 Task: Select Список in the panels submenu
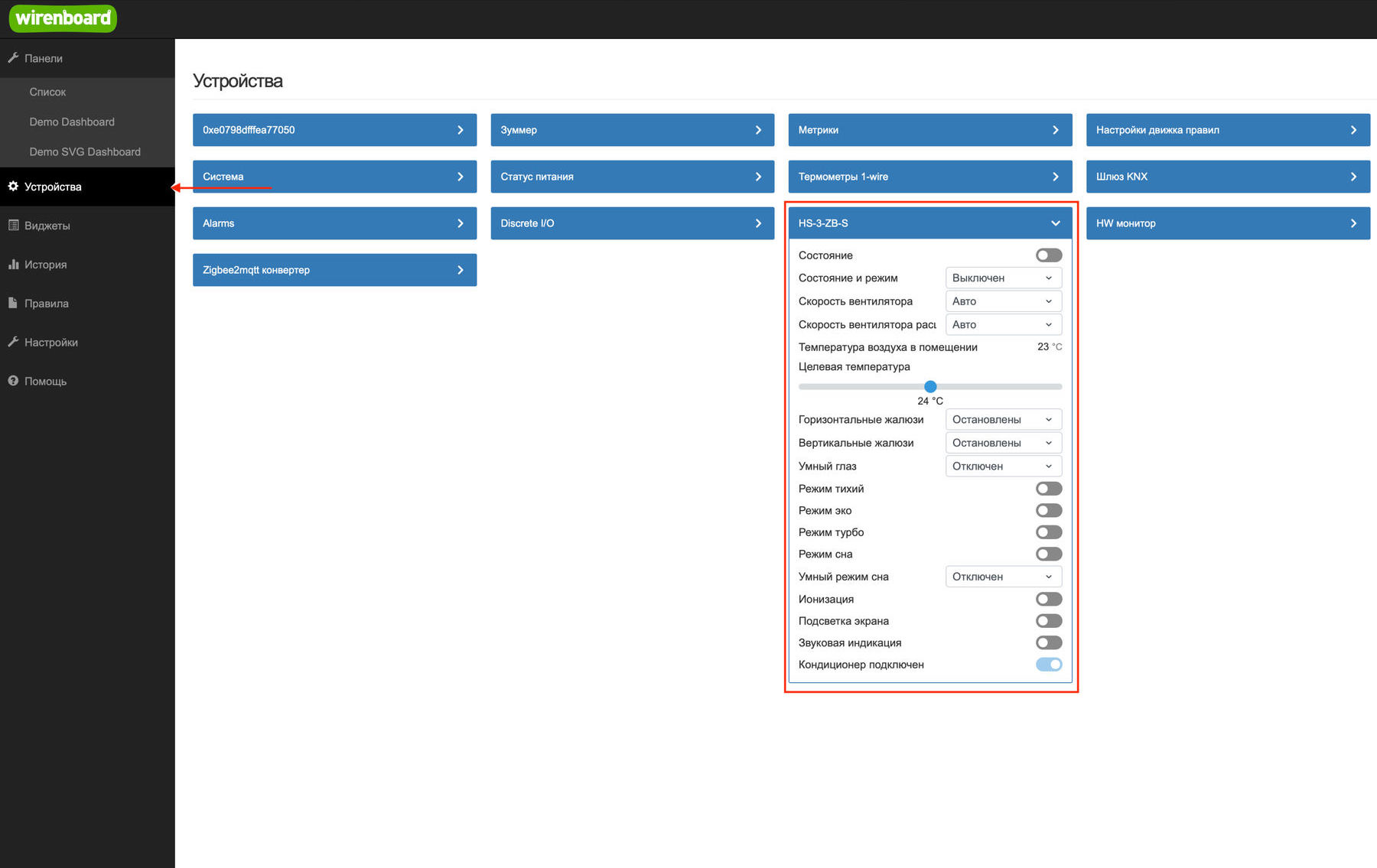click(47, 92)
